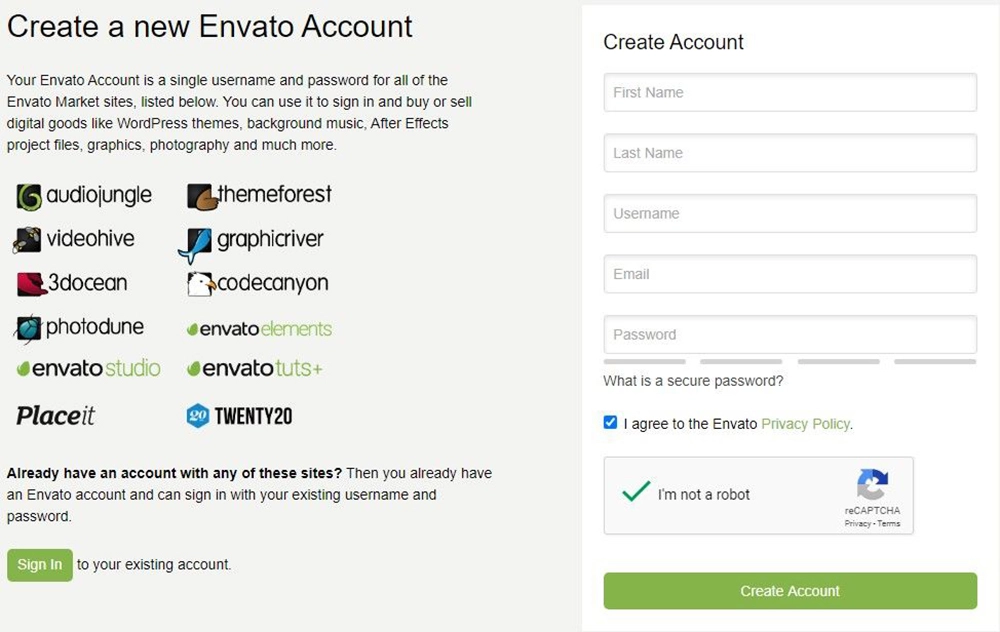Viewport: 1000px width, 632px height.
Task: Click into the Email field
Action: coord(790,274)
